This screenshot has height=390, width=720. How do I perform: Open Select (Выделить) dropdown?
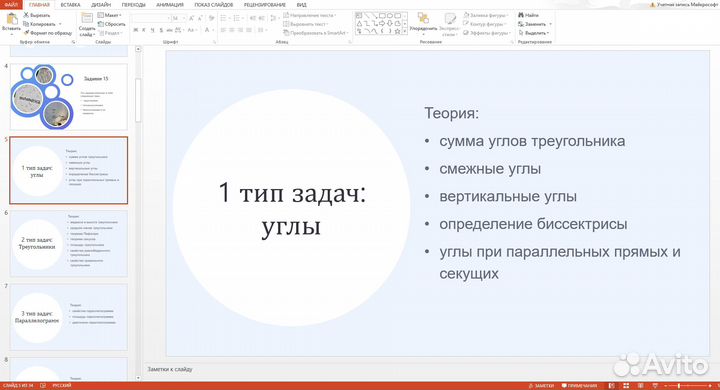pos(534,33)
